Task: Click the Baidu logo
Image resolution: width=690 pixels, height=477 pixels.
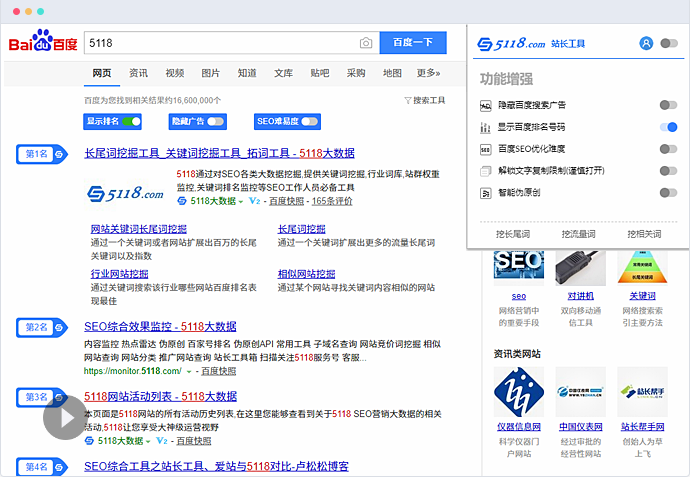Action: click(43, 41)
